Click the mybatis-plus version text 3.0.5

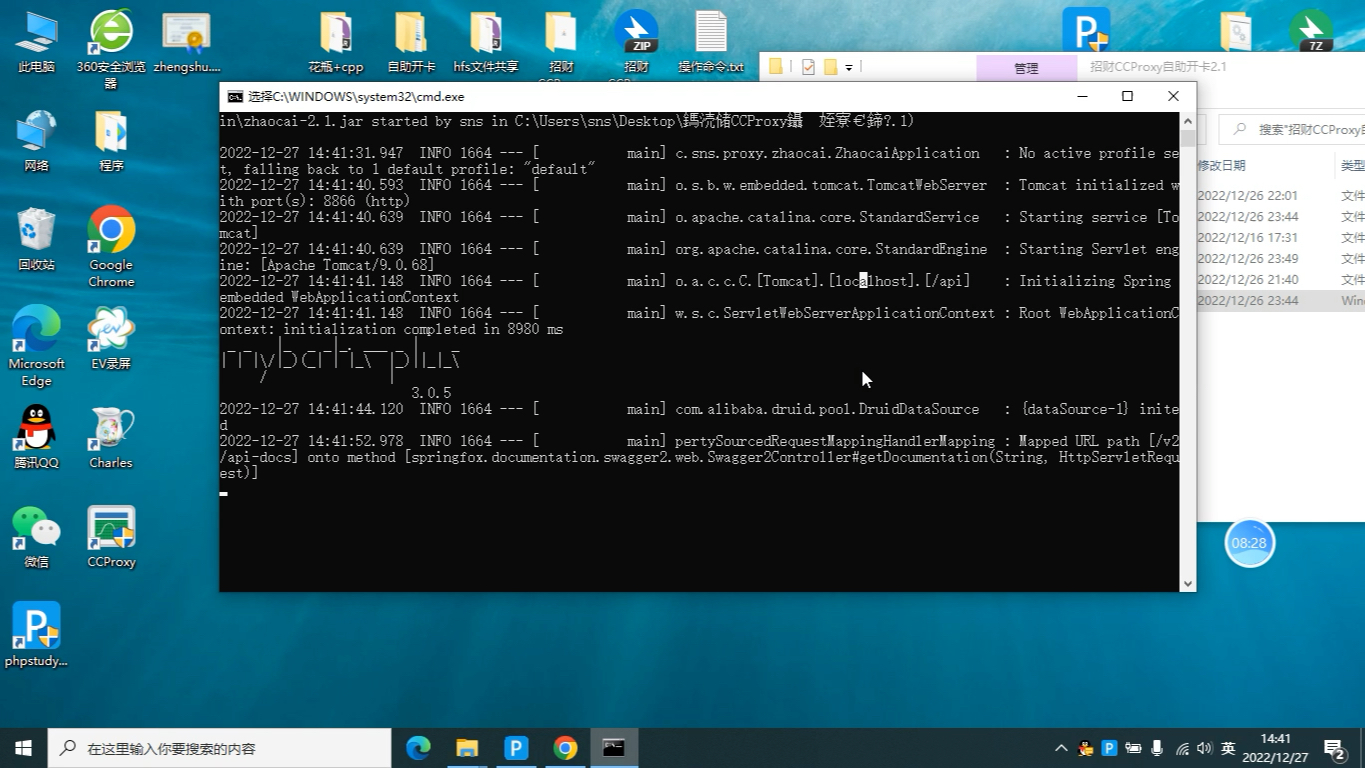tap(431, 393)
